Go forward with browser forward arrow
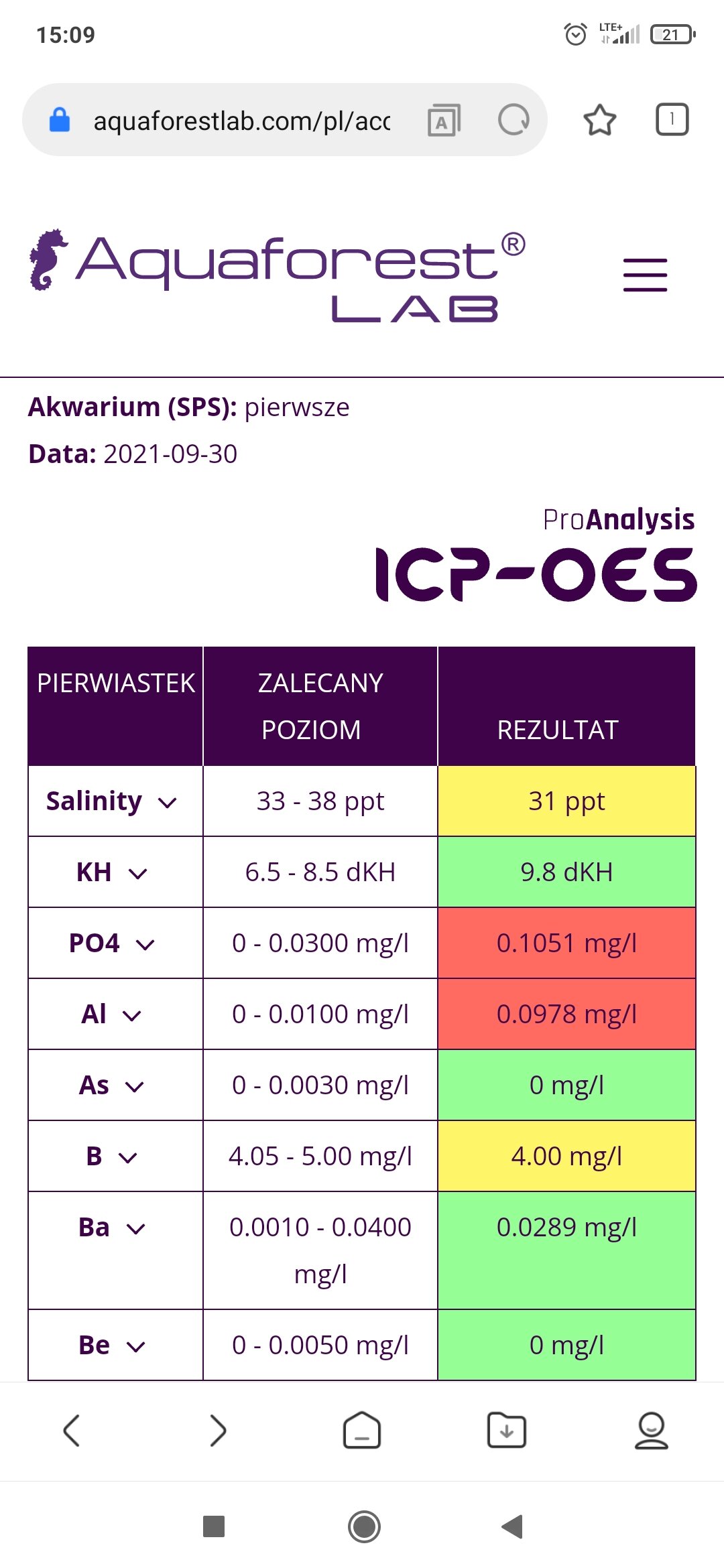Viewport: 724px width, 1568px height. tap(217, 1431)
